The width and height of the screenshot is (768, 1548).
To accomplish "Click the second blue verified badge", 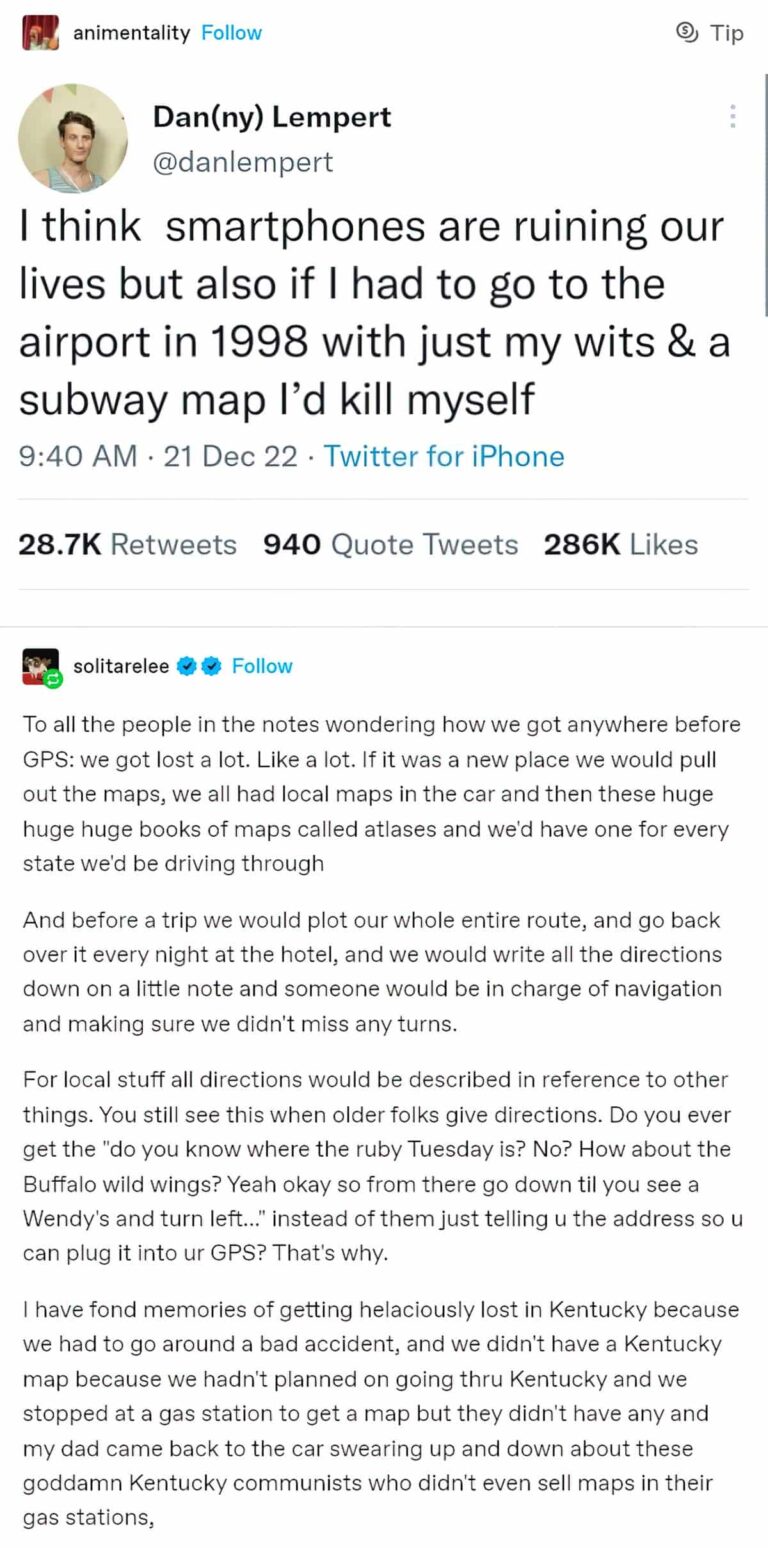I will point(211,666).
